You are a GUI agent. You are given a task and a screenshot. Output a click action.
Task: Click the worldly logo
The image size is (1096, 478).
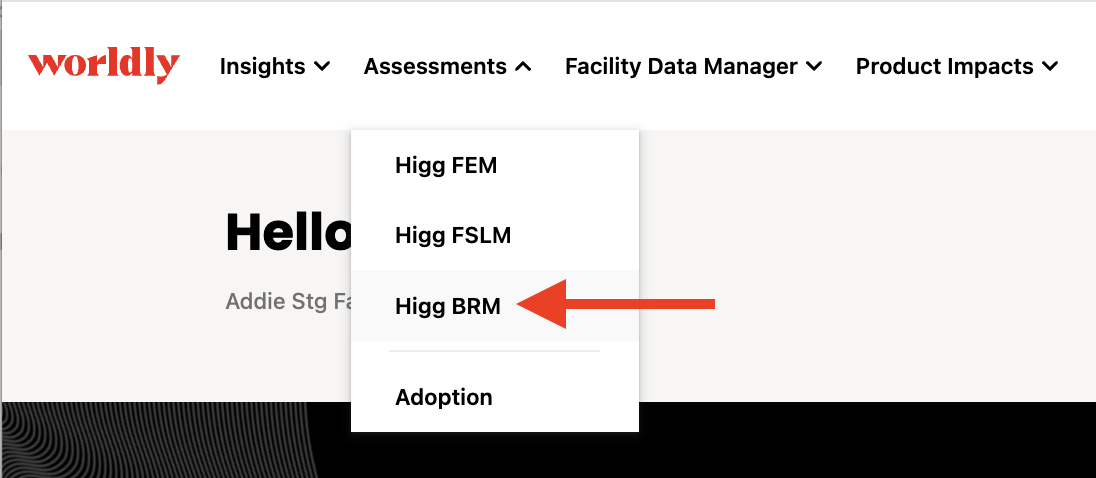tap(103, 66)
